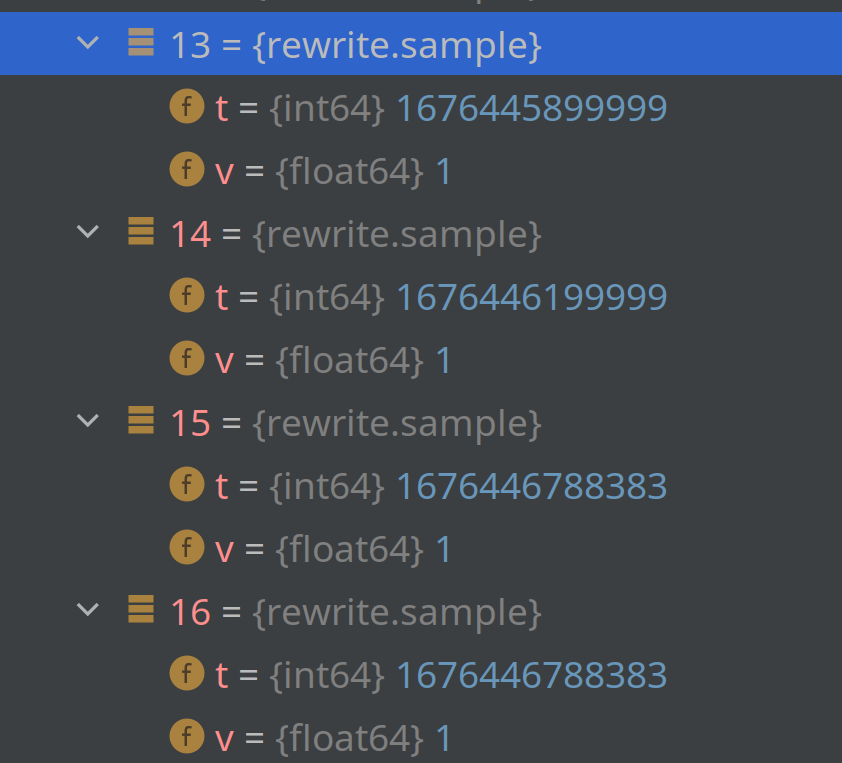Screen dimensions: 842x763
Task: Click field icon of t under element 16
Action: pyautogui.click(x=187, y=673)
